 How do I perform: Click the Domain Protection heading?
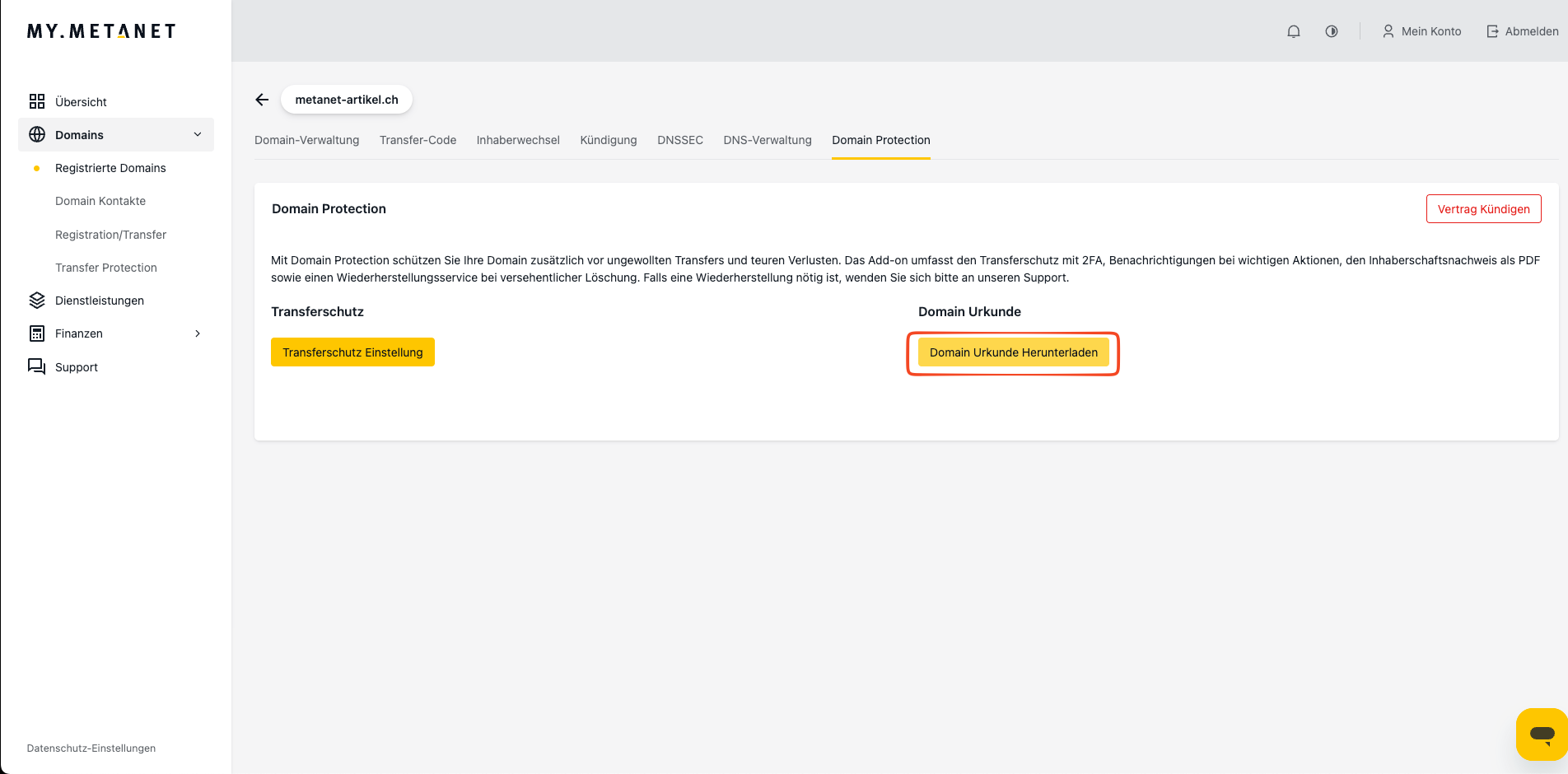point(329,209)
